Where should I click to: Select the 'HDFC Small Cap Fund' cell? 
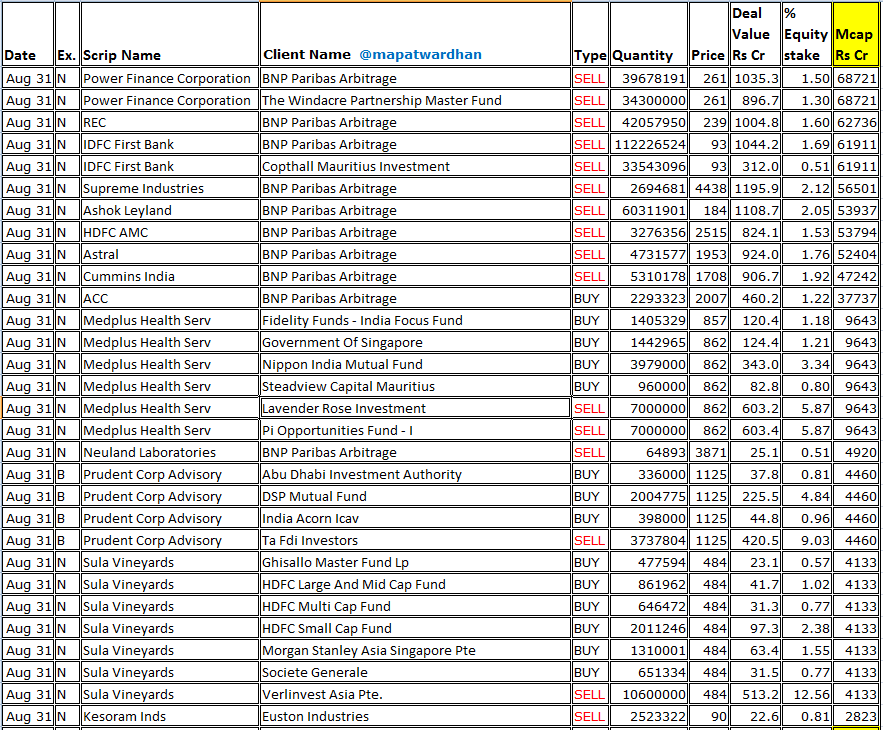coord(415,627)
